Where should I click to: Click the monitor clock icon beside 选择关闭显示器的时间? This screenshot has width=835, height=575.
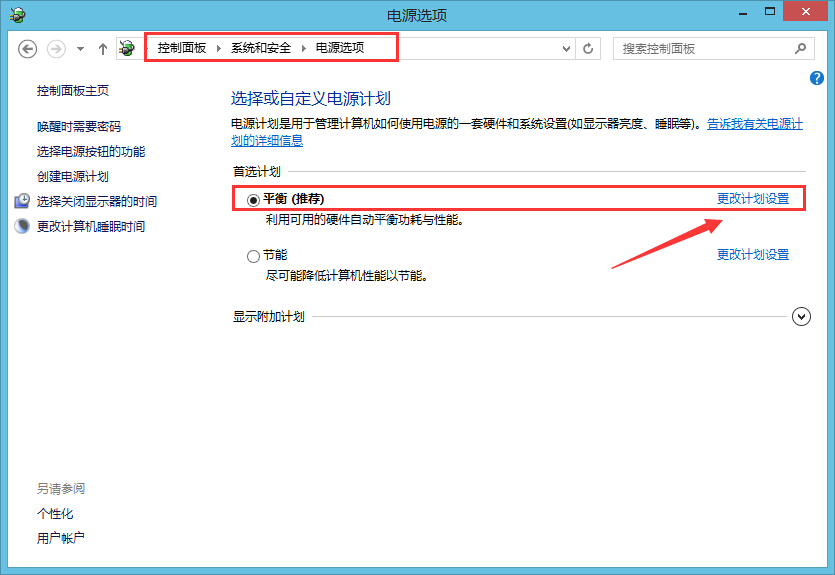(x=22, y=201)
